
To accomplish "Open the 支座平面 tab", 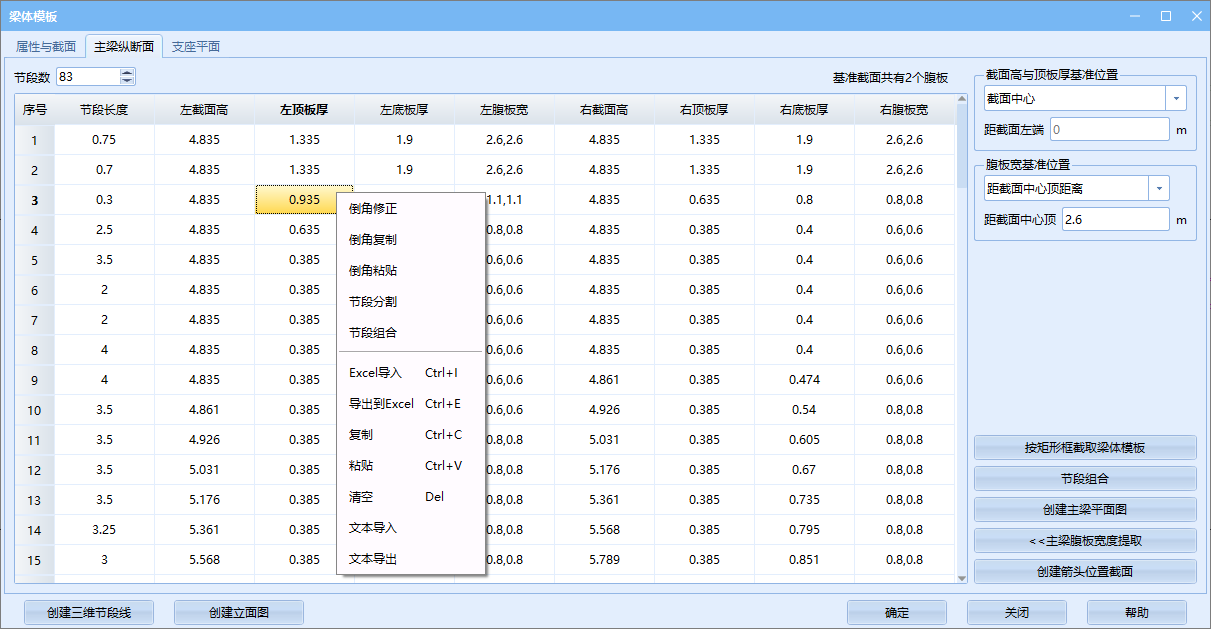I will pos(195,47).
